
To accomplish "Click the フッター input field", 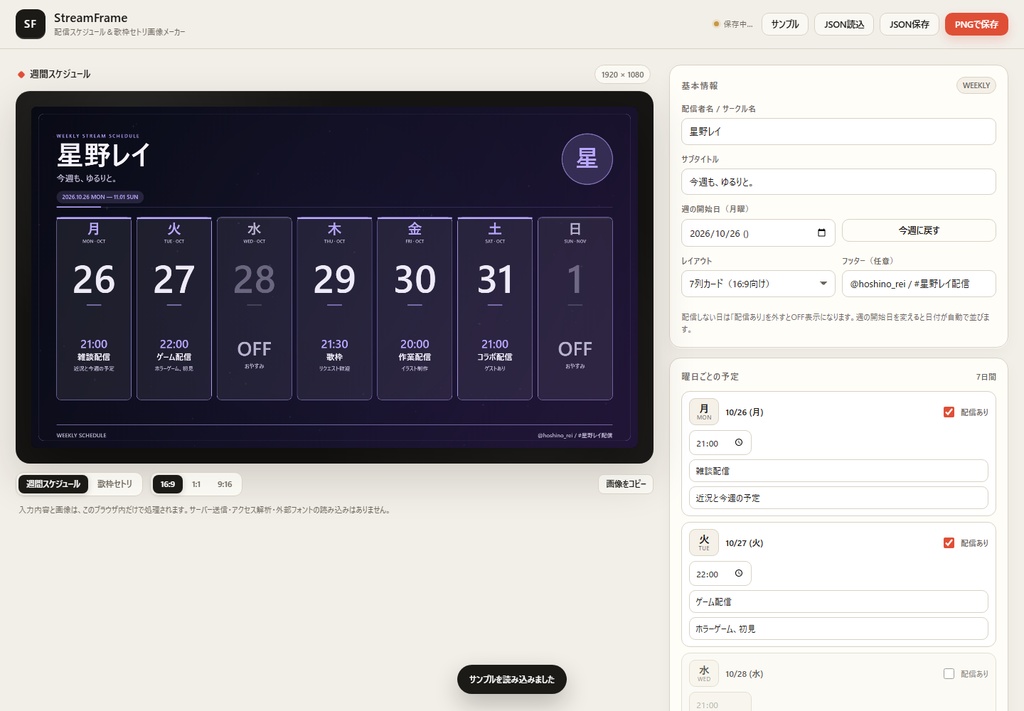I will click(x=919, y=284).
